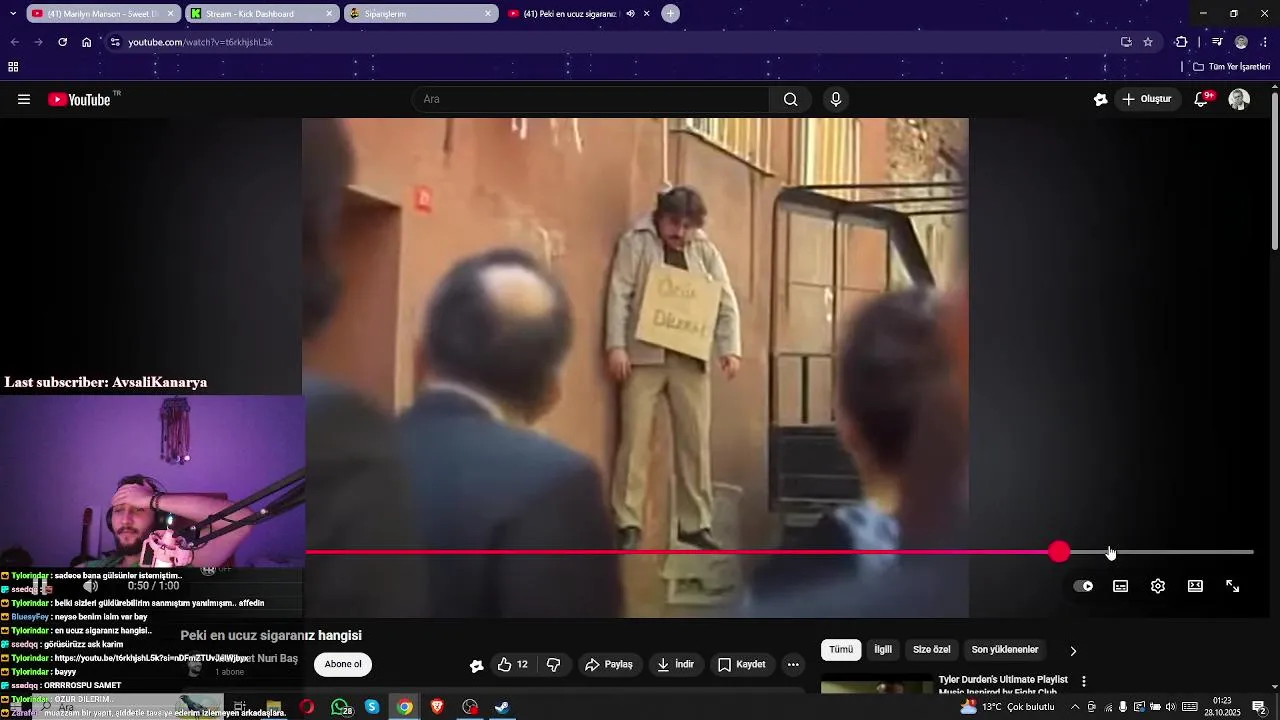Toggle YouTube autoplay switch
Screen dimensions: 1280x720
(1083, 586)
